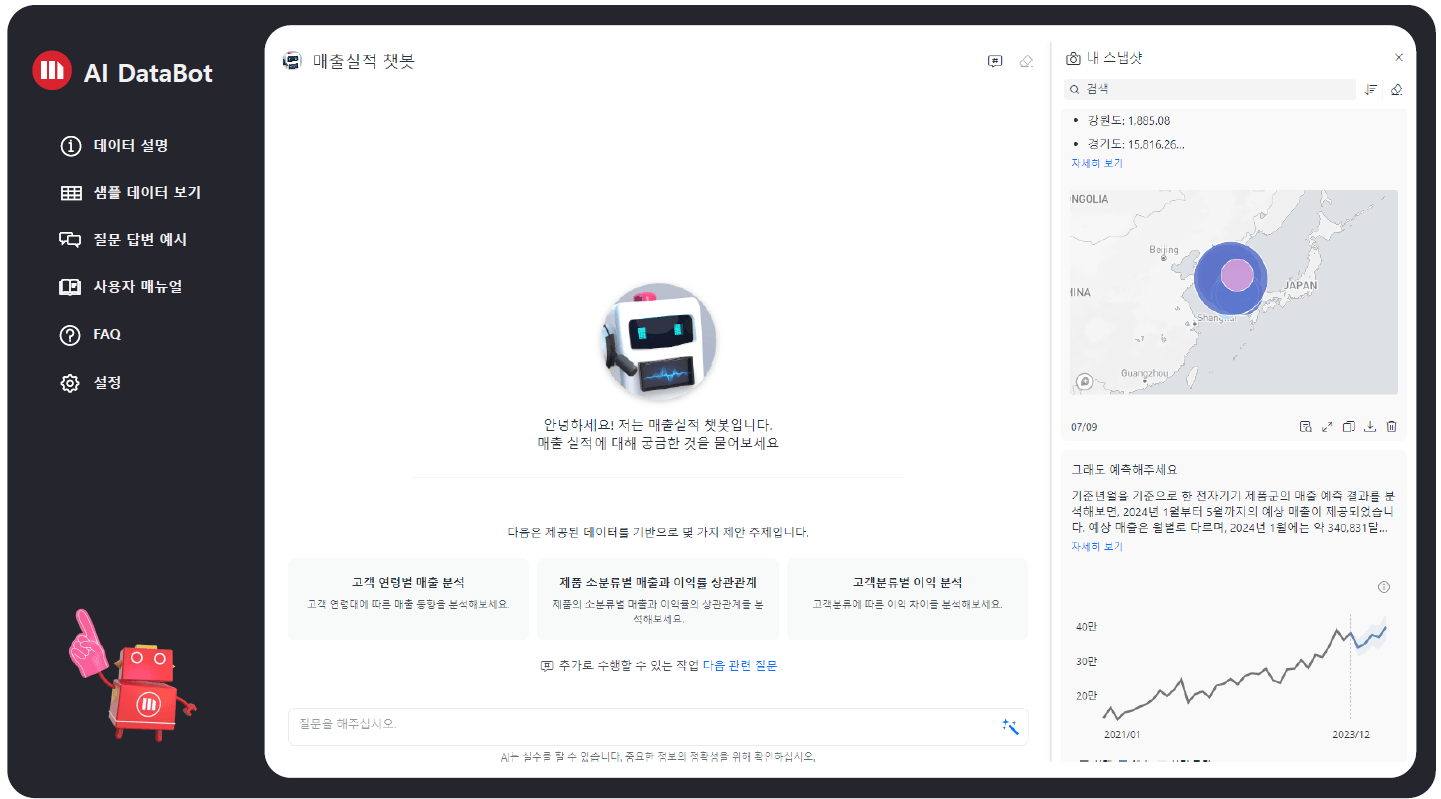The image size is (1441, 799).
Task: Click the info icon above forecast chart
Action: pos(1384,587)
